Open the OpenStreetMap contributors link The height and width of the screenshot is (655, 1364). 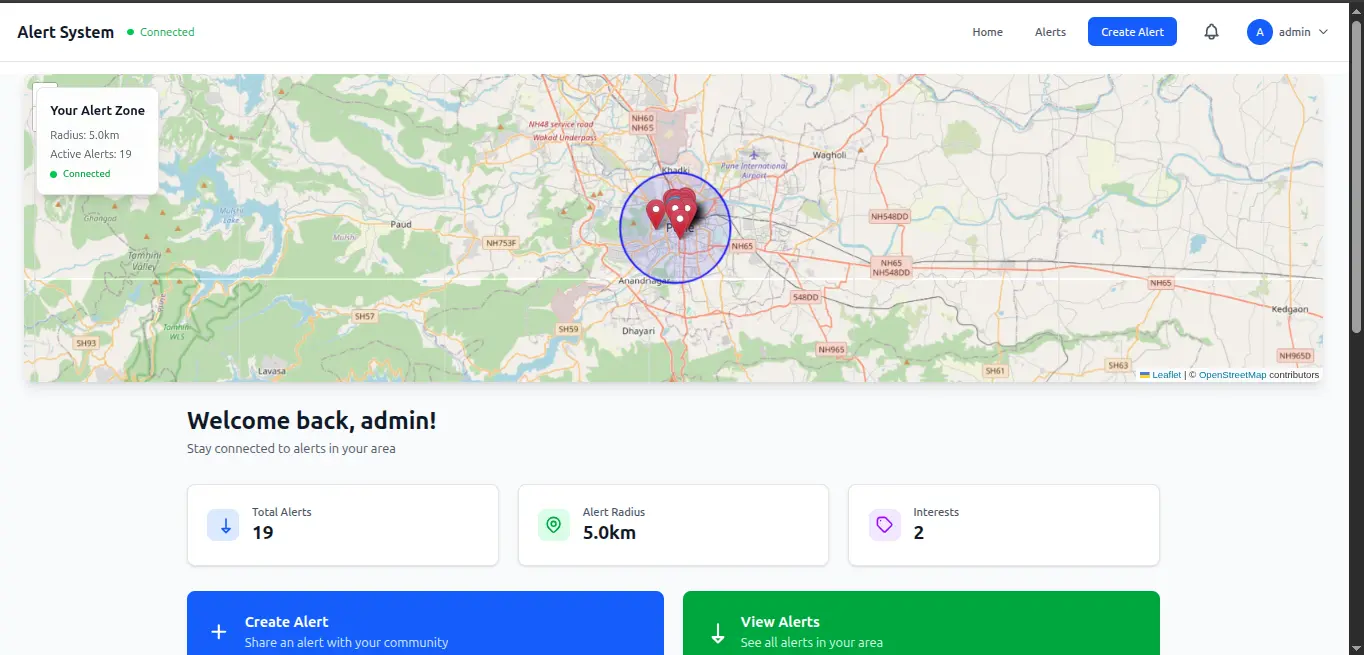(1232, 375)
